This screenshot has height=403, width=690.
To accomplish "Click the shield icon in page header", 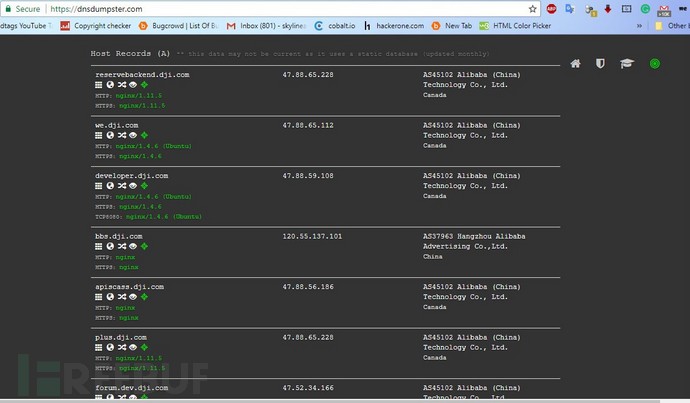I will (x=600, y=64).
